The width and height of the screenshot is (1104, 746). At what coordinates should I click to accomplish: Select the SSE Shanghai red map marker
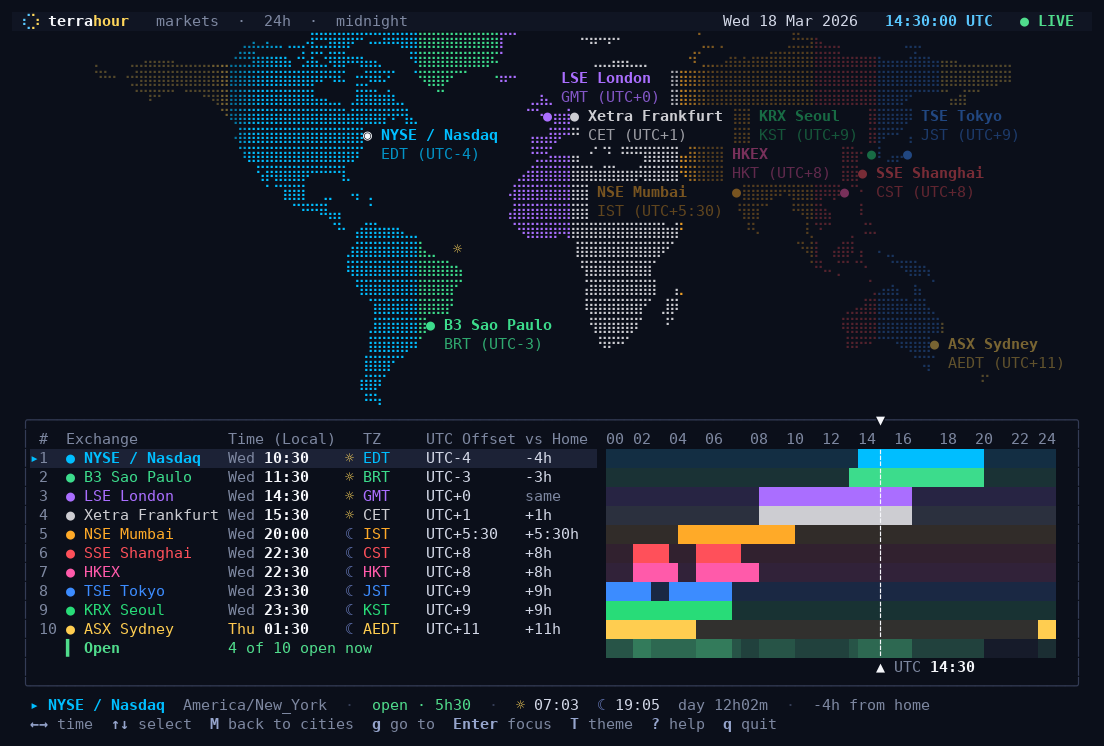pos(862,174)
